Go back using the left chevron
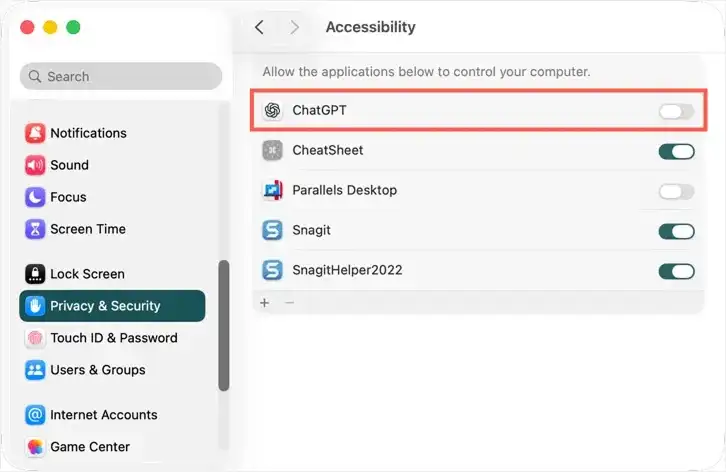Image resolution: width=726 pixels, height=472 pixels. point(259,27)
